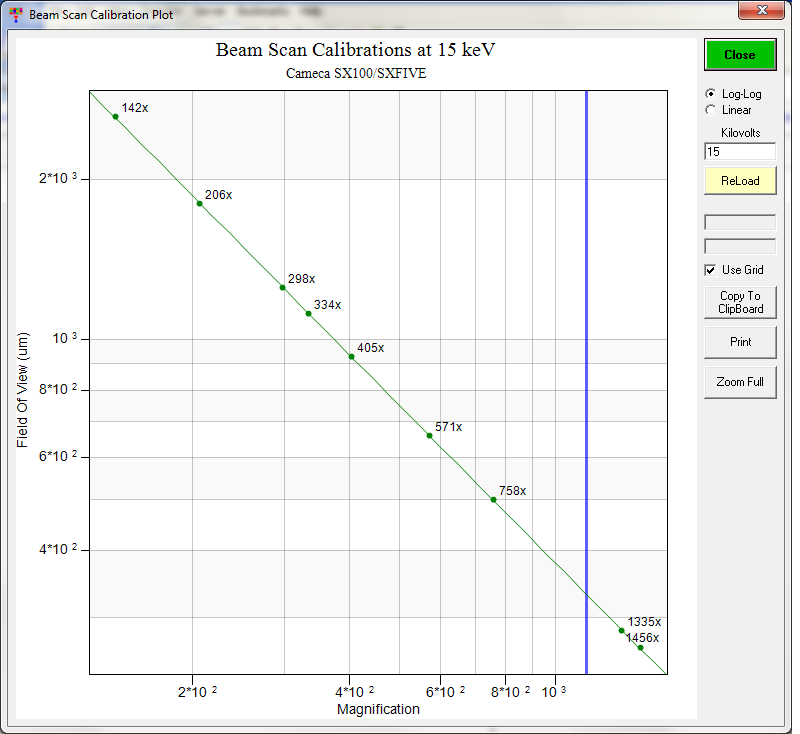Click the Kilovolts input field
This screenshot has width=800, height=734.
point(740,152)
